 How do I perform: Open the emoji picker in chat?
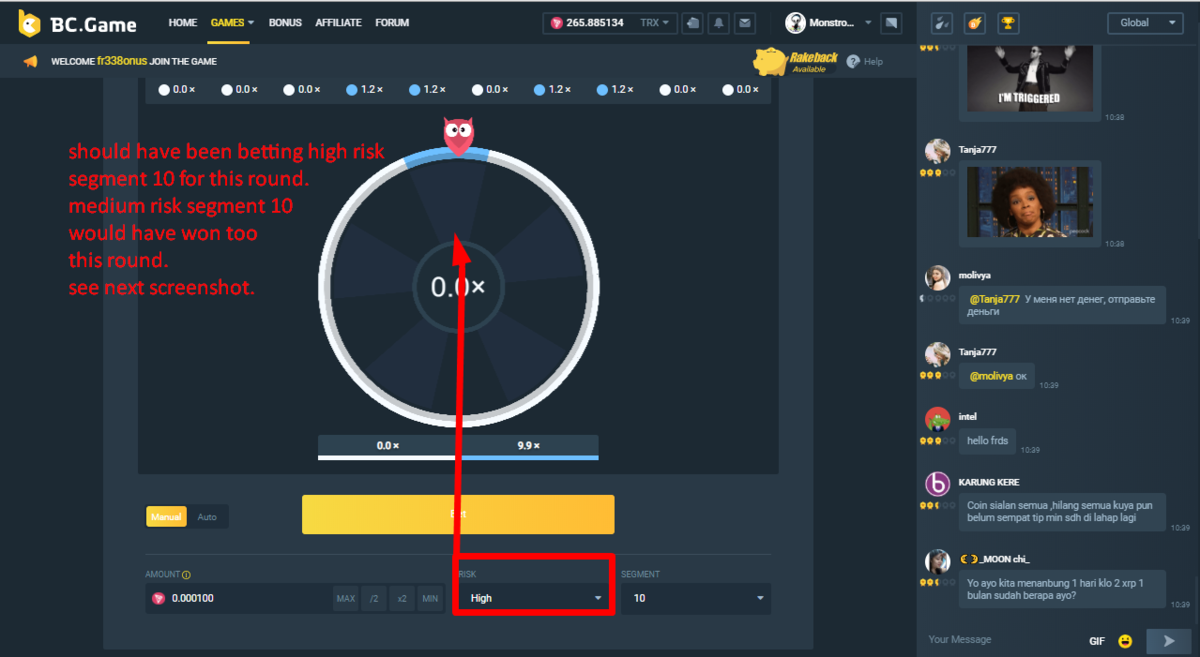point(1125,640)
